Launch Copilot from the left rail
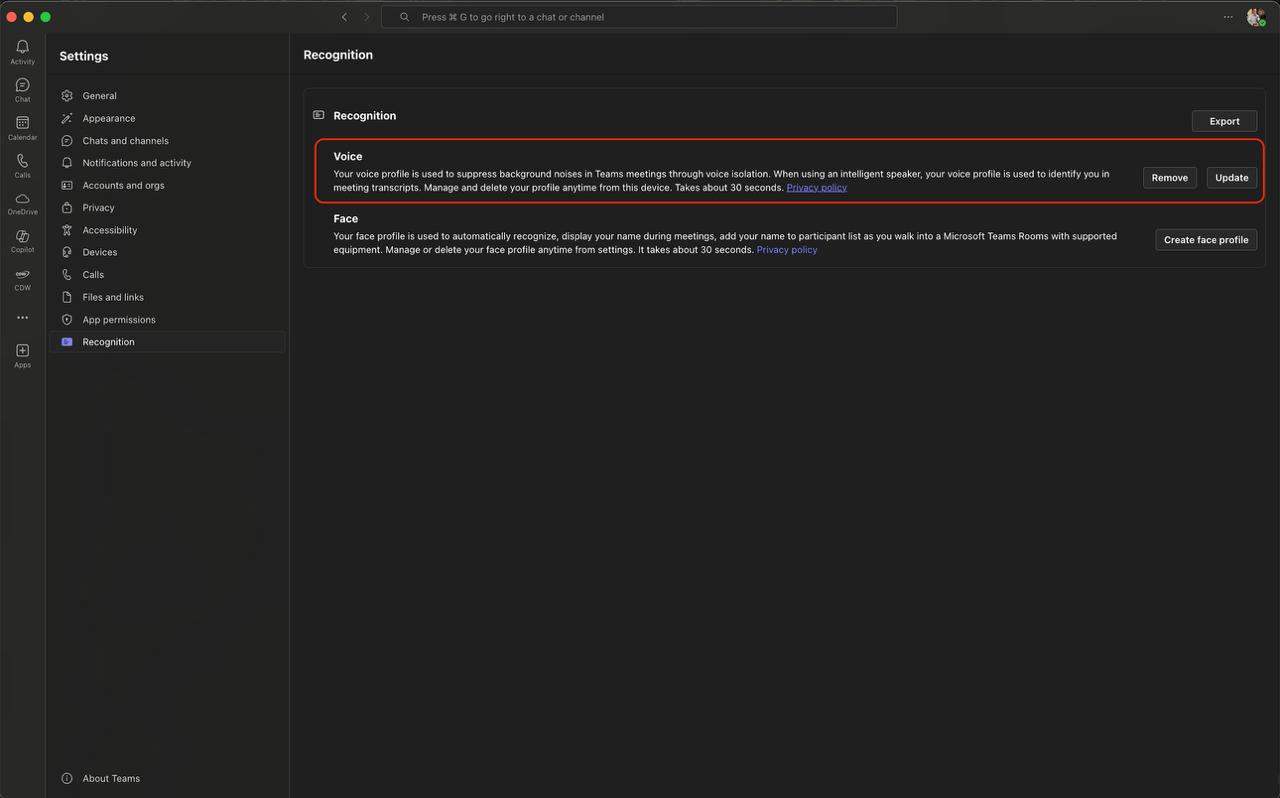 click(22, 238)
